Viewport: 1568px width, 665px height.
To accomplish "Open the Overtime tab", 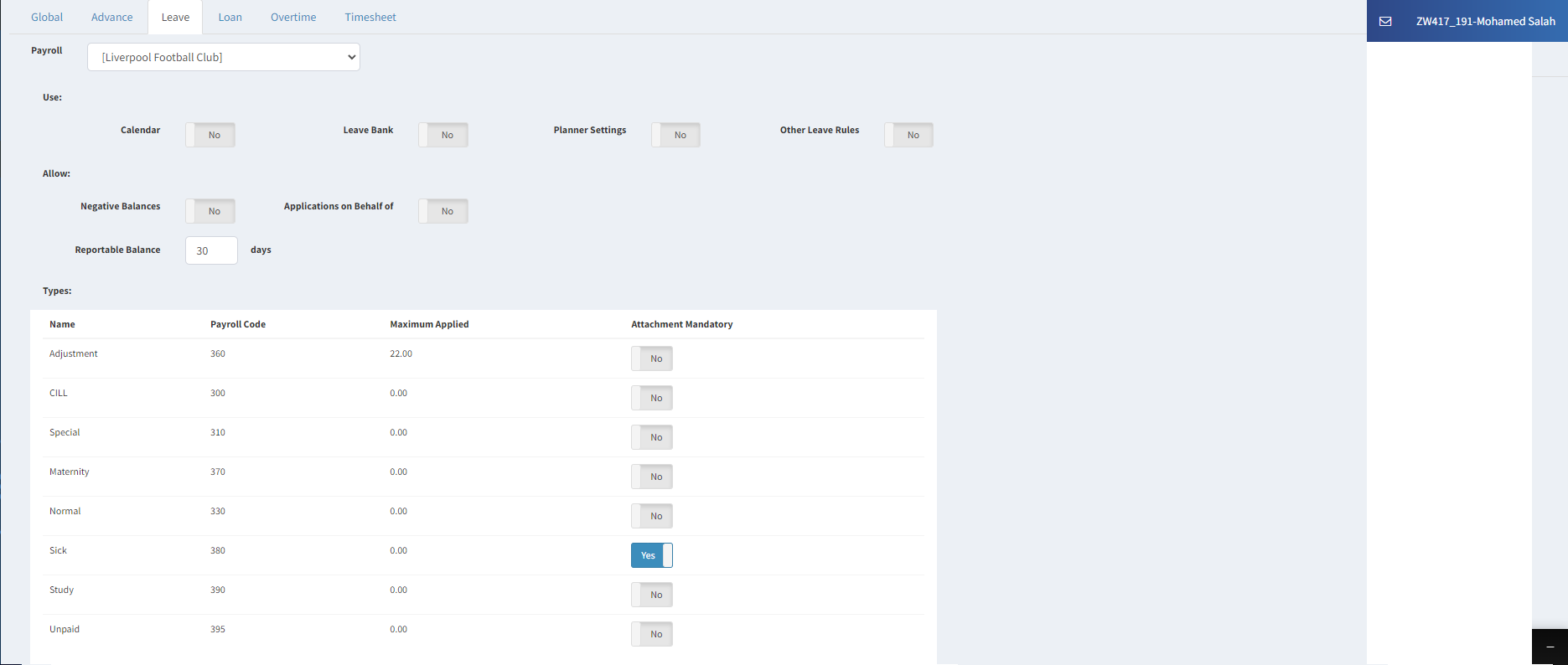I will (x=293, y=17).
